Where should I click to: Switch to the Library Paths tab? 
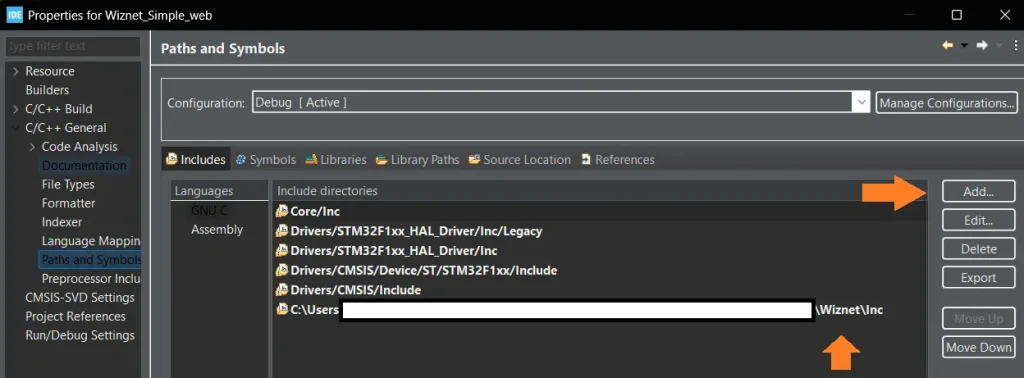418,159
